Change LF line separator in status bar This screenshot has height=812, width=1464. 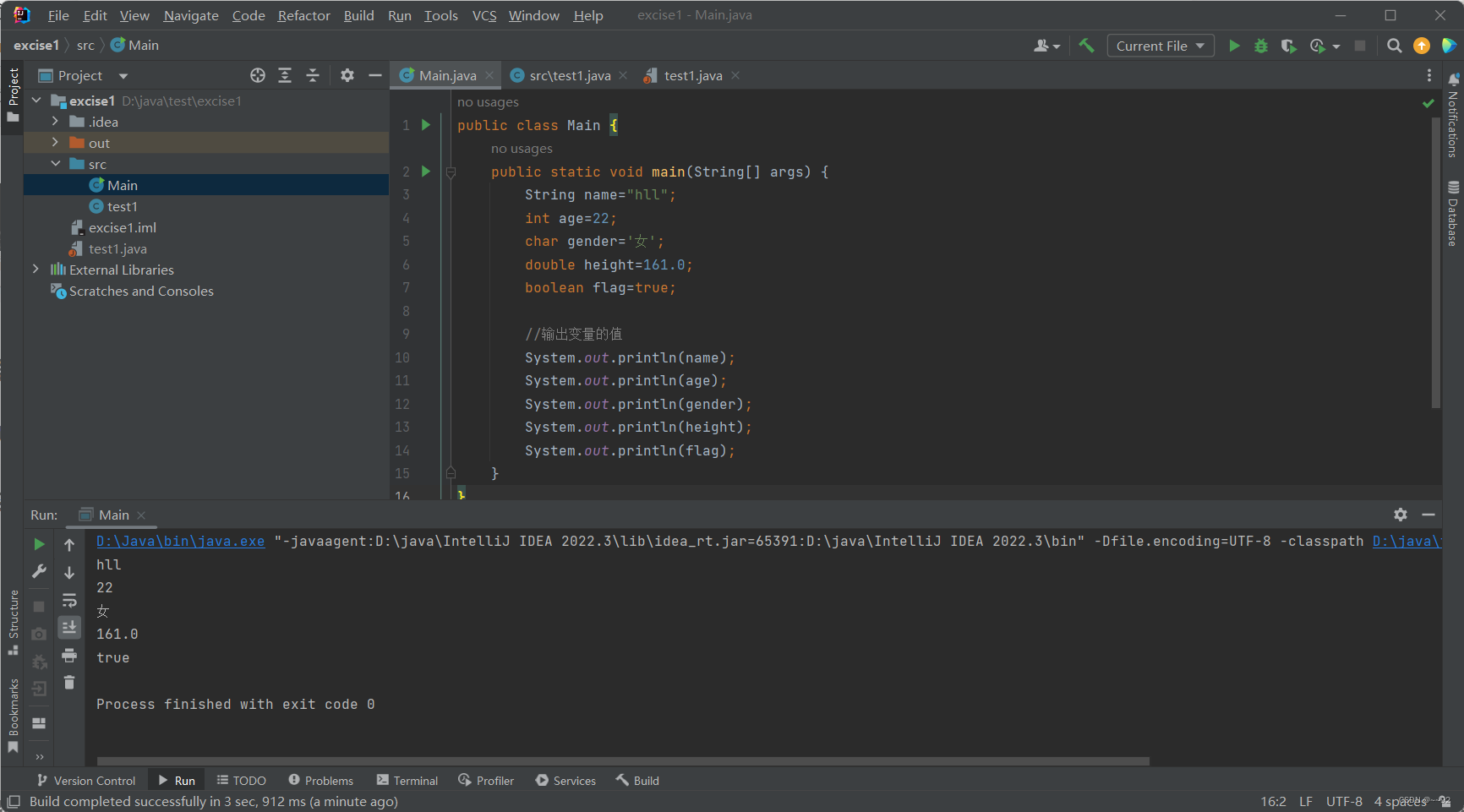pyautogui.click(x=1306, y=801)
